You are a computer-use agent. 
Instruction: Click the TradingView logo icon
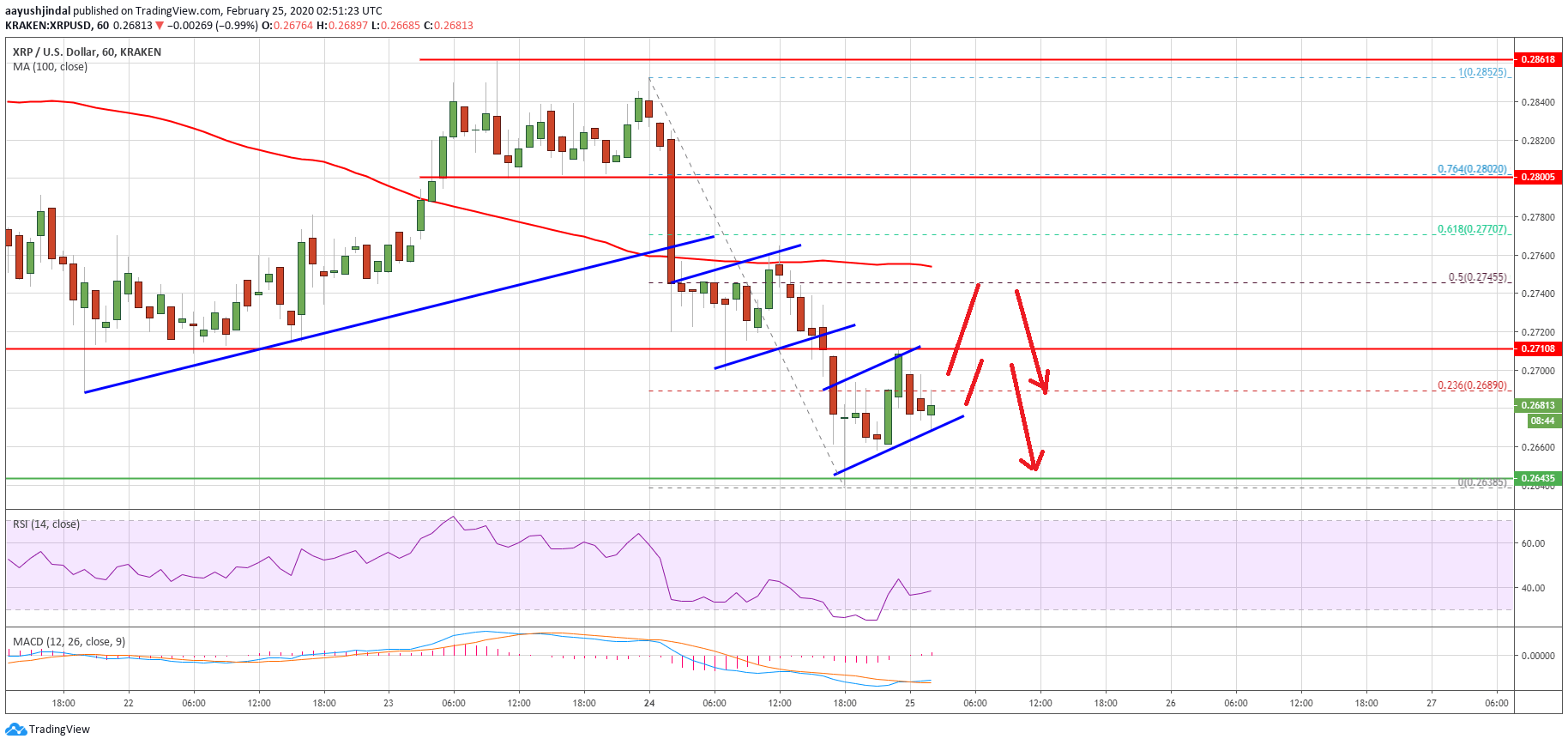15,730
